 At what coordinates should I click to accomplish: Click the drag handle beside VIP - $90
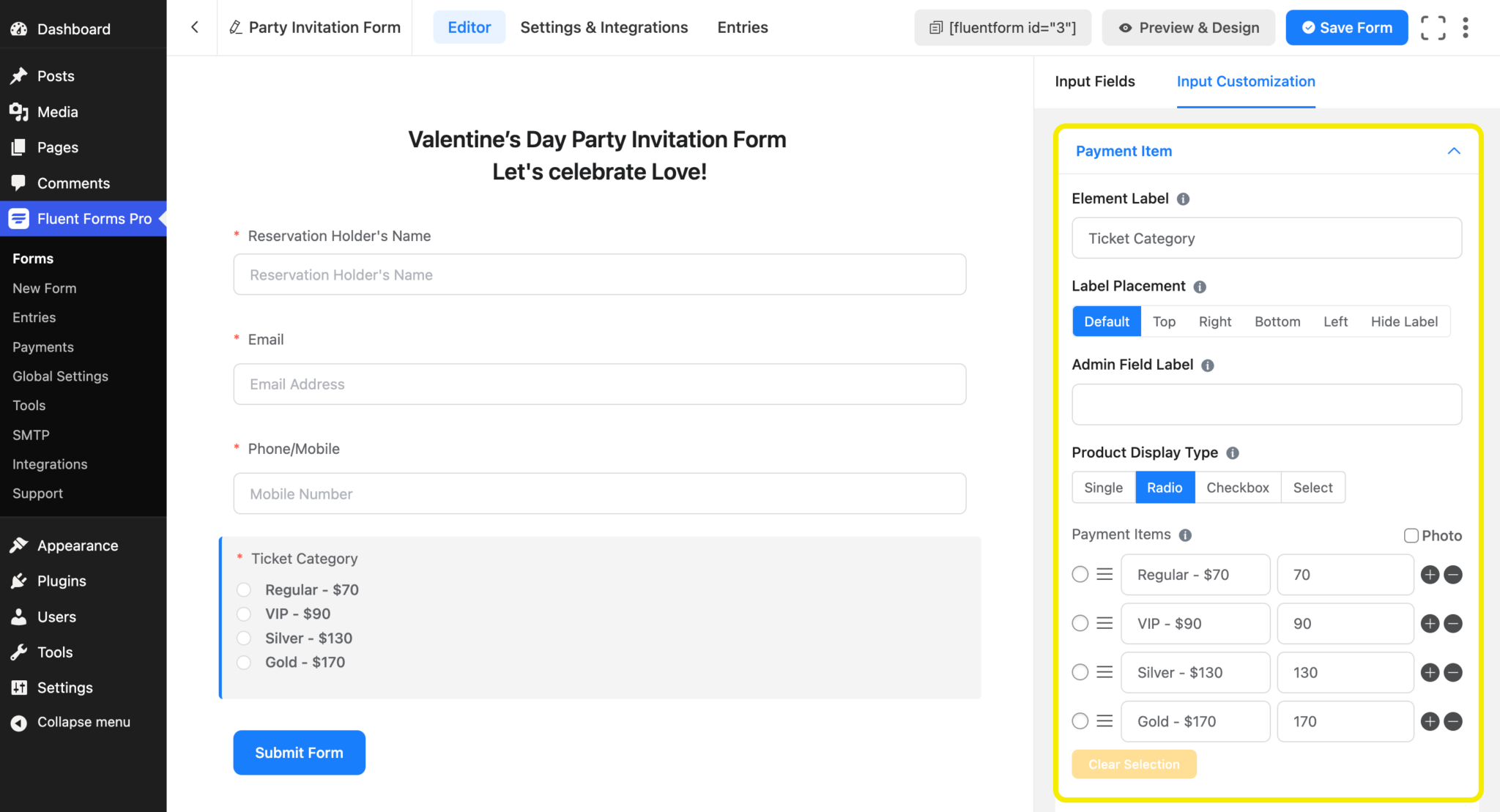(x=1105, y=623)
